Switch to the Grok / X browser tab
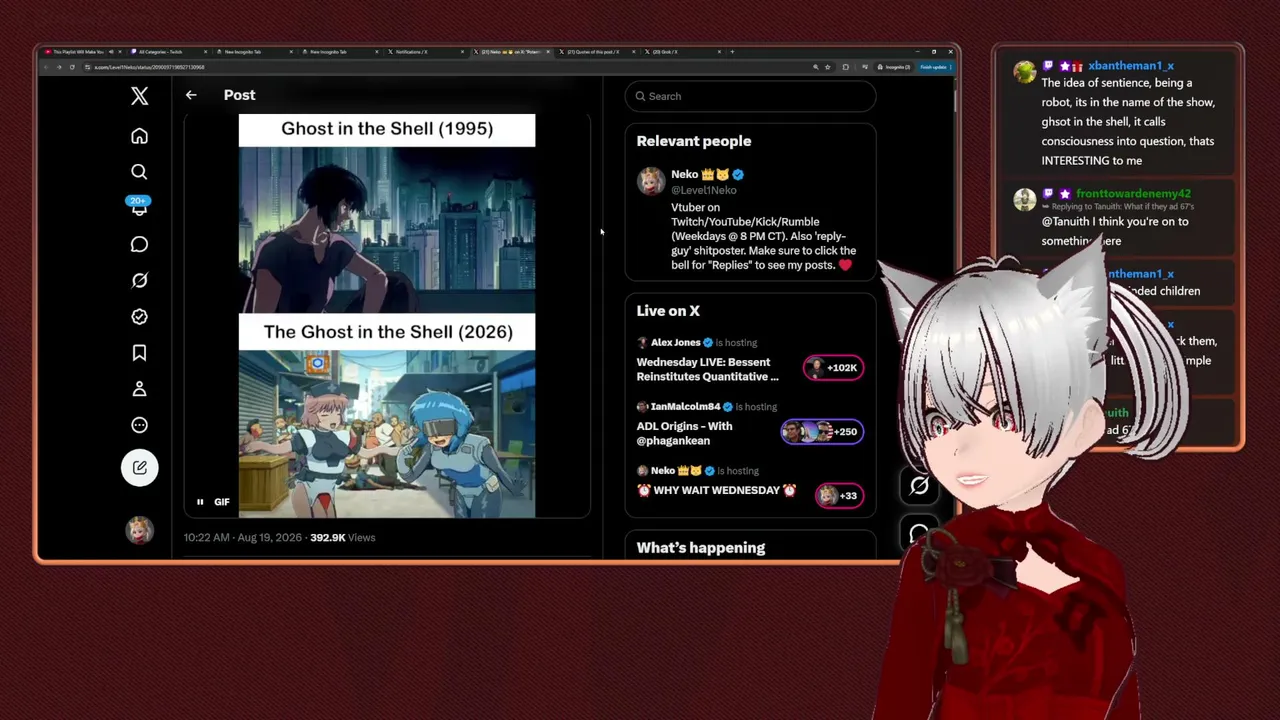 point(680,52)
